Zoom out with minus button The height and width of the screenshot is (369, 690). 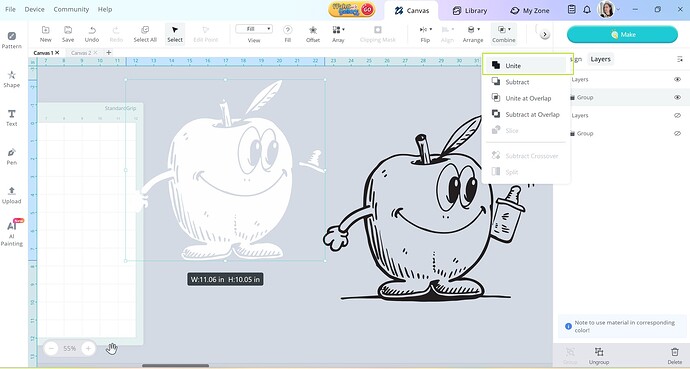click(51, 348)
